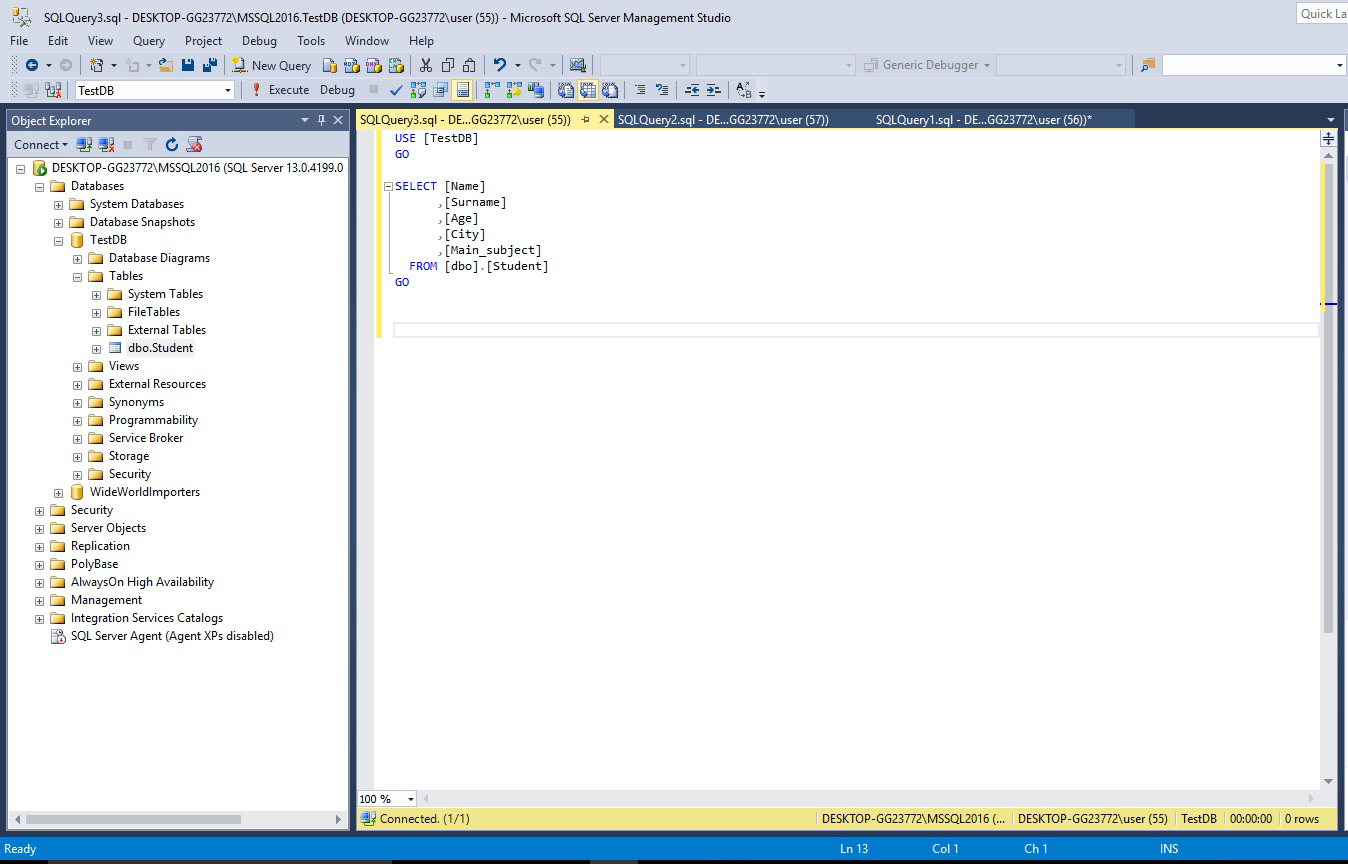Click the Change Connection icon
This screenshot has width=1348, height=864.
pos(52,90)
